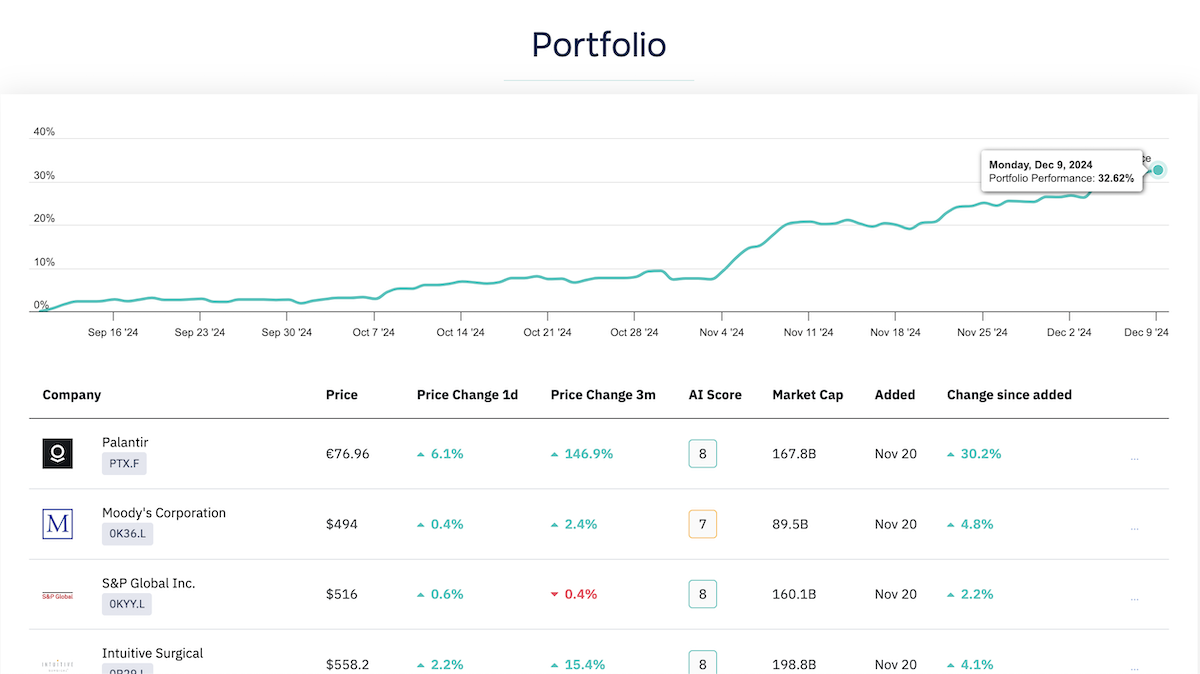Select the 0KYY.L ticker tag

(127, 604)
